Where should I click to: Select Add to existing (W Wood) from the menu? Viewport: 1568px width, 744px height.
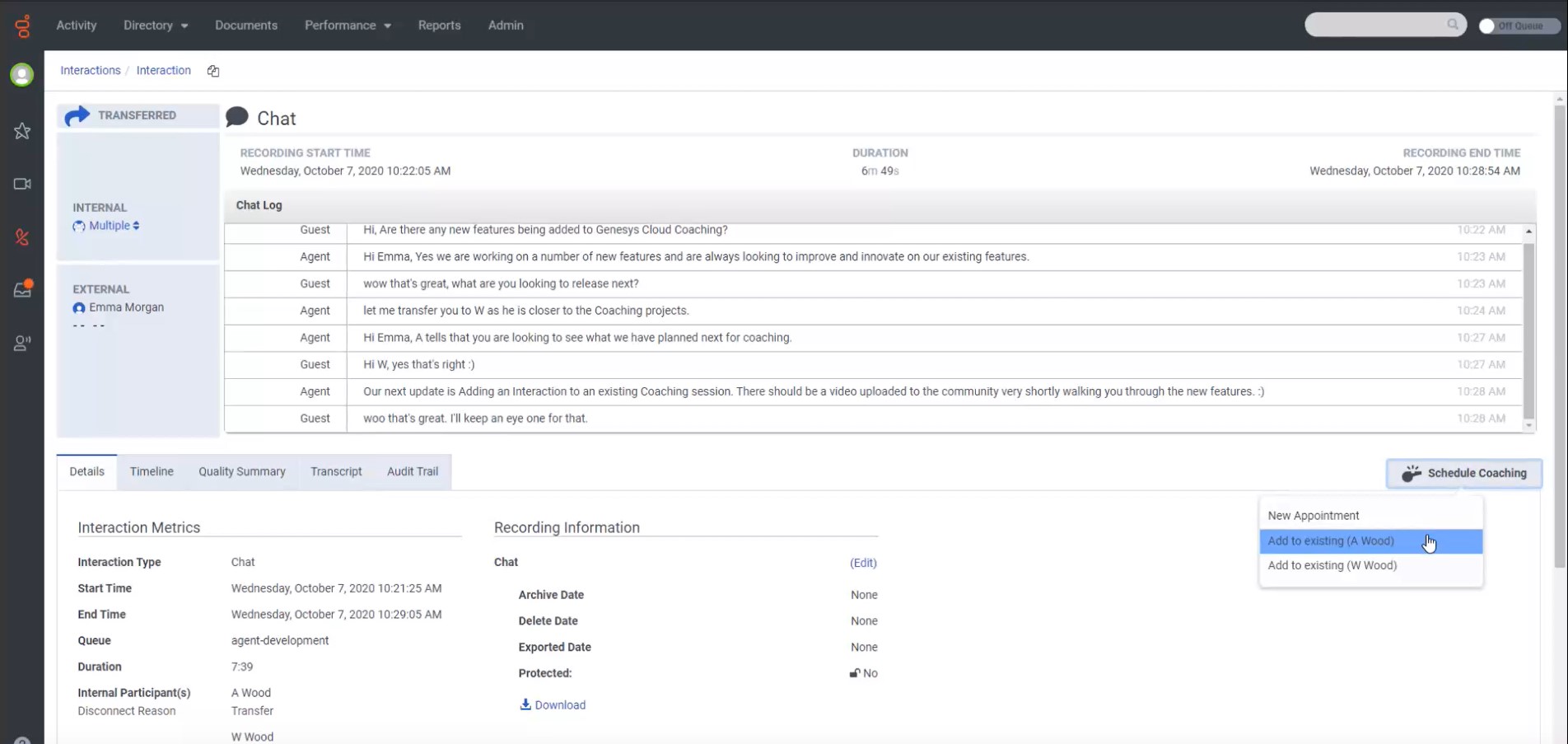(x=1332, y=565)
